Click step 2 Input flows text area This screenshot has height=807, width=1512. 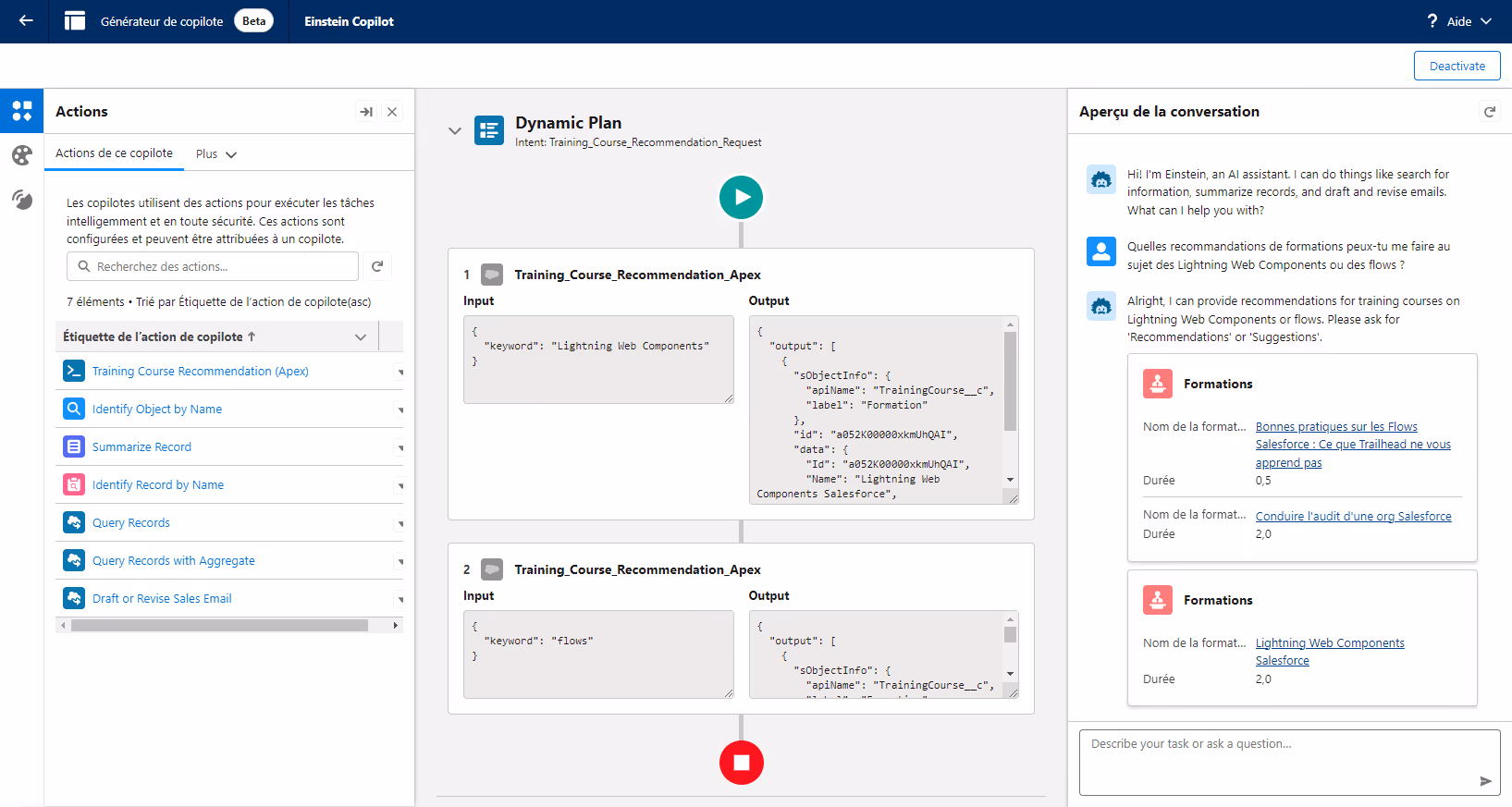(x=598, y=654)
